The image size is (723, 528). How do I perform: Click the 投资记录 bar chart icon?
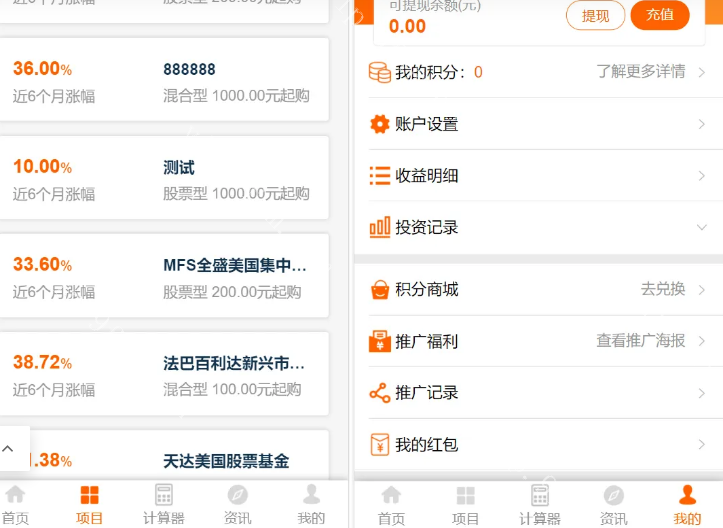(x=379, y=227)
